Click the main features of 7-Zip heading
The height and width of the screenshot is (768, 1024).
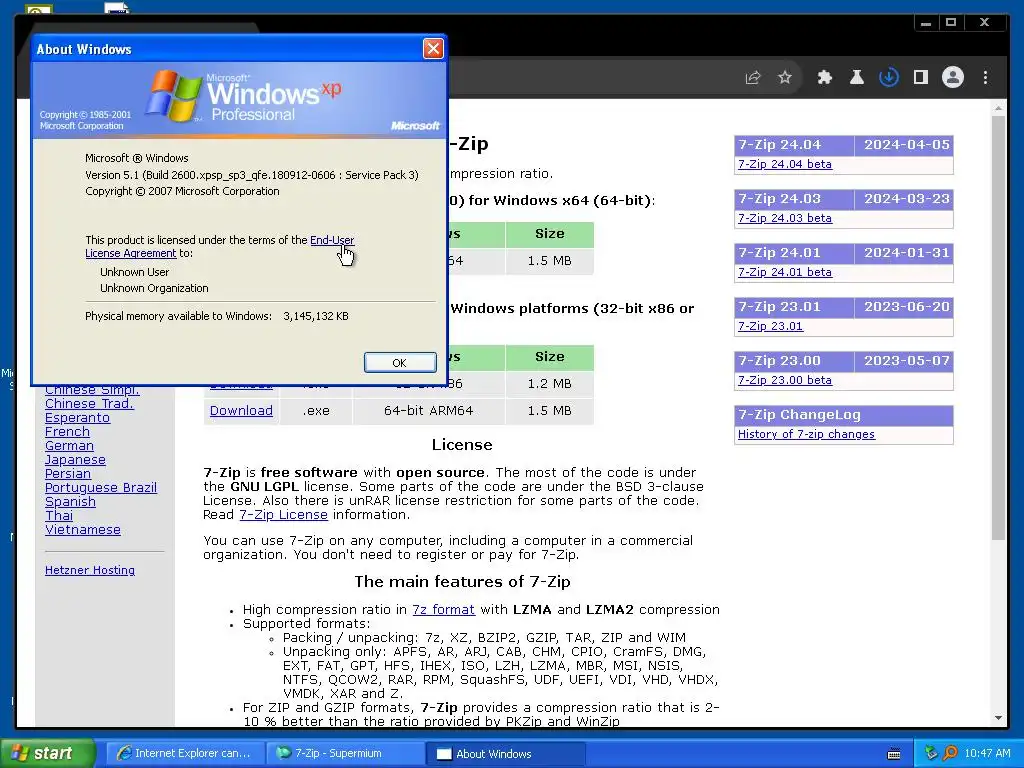462,582
